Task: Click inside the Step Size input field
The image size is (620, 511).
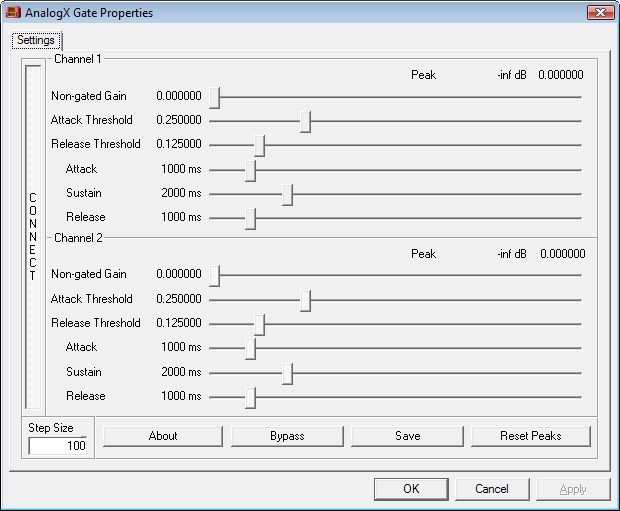Action: pyautogui.click(x=61, y=446)
